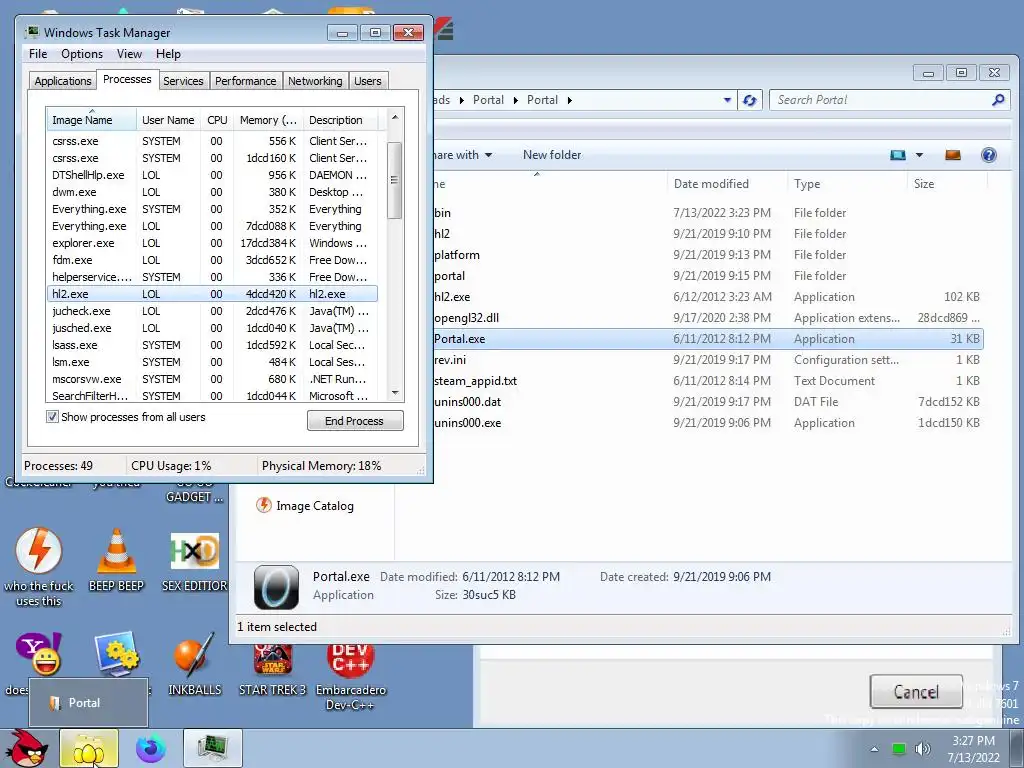Viewport: 1024px width, 768px height.
Task: Open the BEEP BEEP VLC shortcut
Action: (116, 560)
